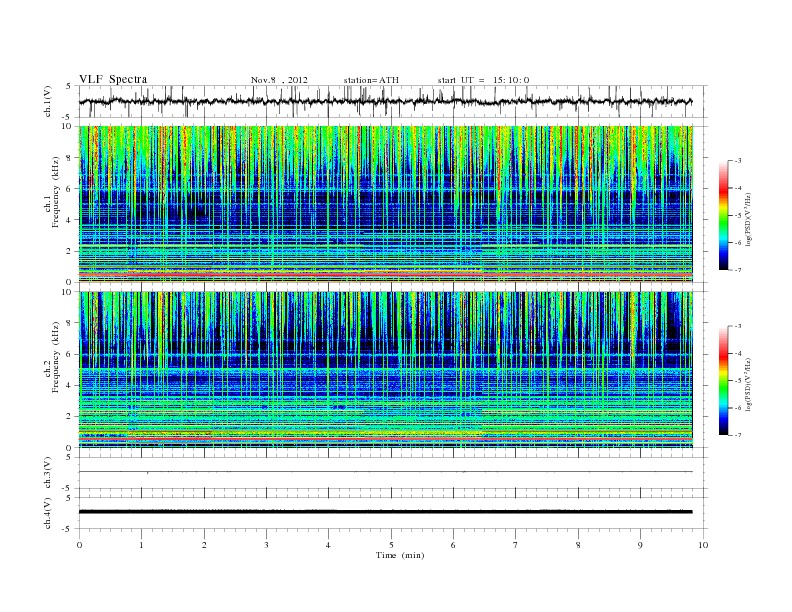Click the "VLF Spectra" plot title
This screenshot has width=792, height=612.
113,79
